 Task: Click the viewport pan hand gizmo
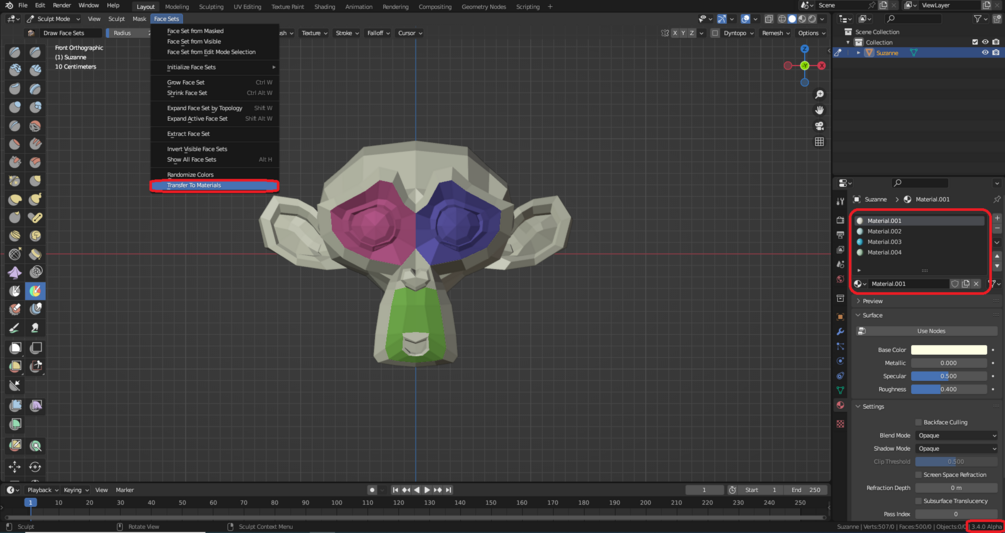coord(819,110)
